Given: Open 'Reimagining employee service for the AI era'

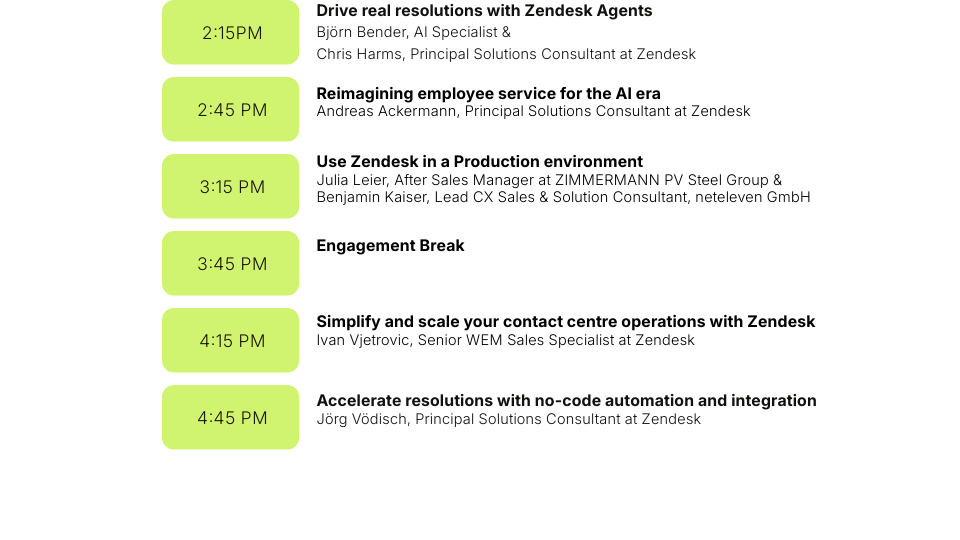Looking at the screenshot, I should (x=489, y=94).
